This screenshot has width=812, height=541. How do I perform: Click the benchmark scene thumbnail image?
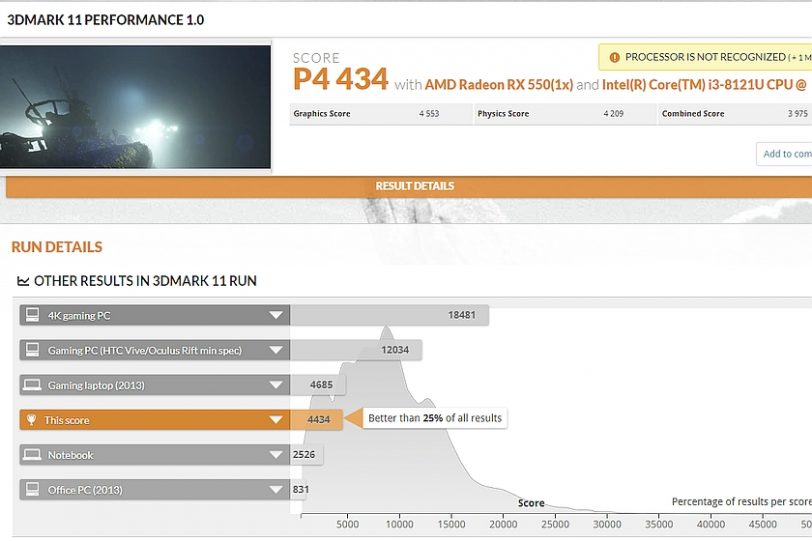[135, 107]
